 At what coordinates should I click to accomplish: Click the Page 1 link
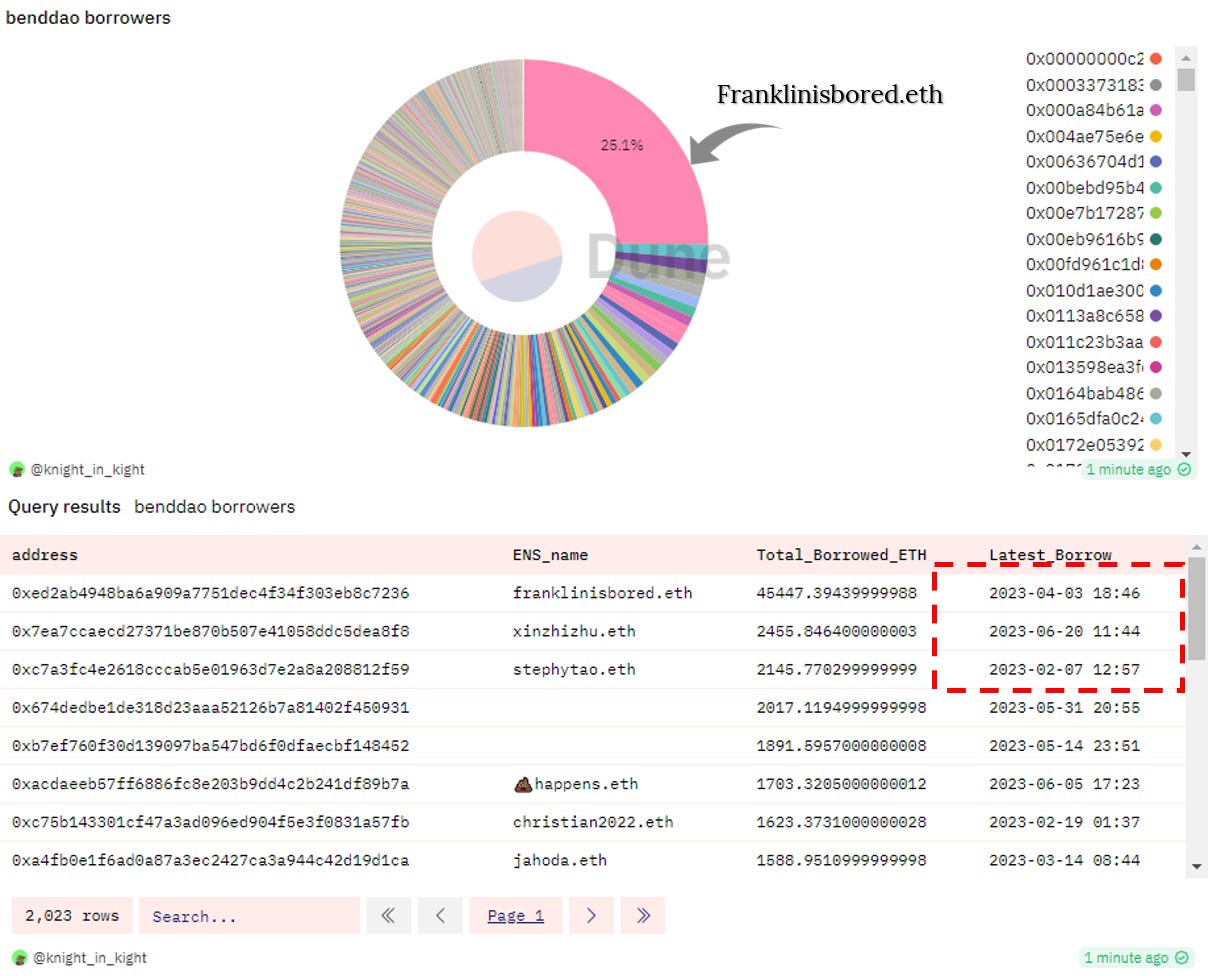(x=516, y=915)
